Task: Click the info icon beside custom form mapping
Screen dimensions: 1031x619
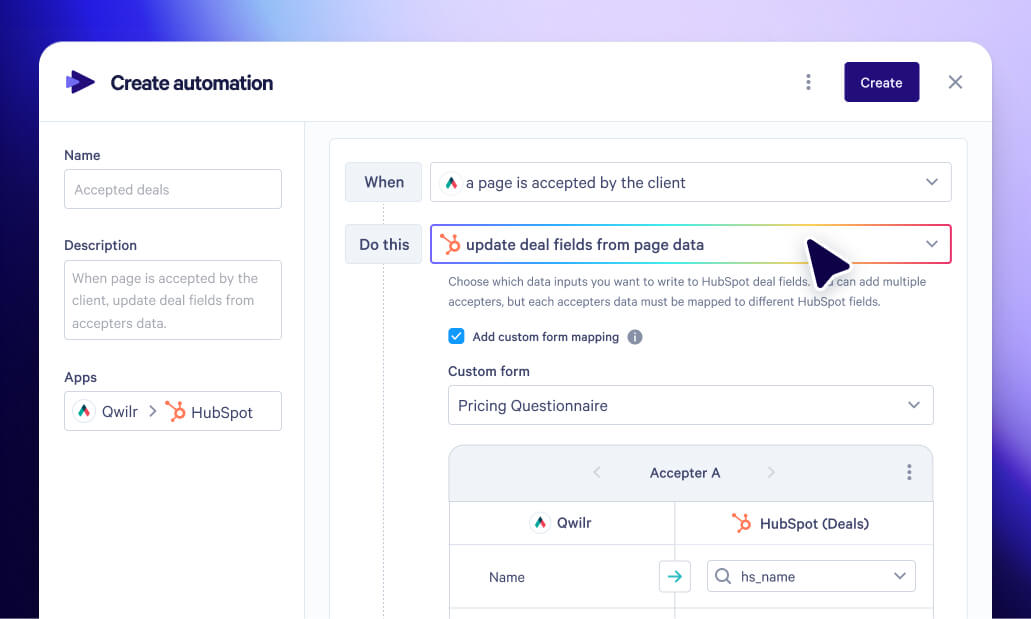Action: coord(635,337)
